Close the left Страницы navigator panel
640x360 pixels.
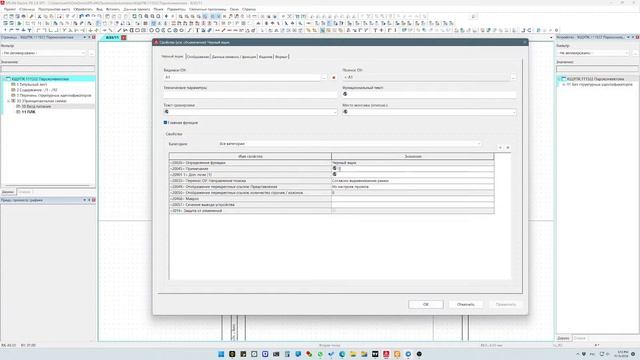point(93,37)
